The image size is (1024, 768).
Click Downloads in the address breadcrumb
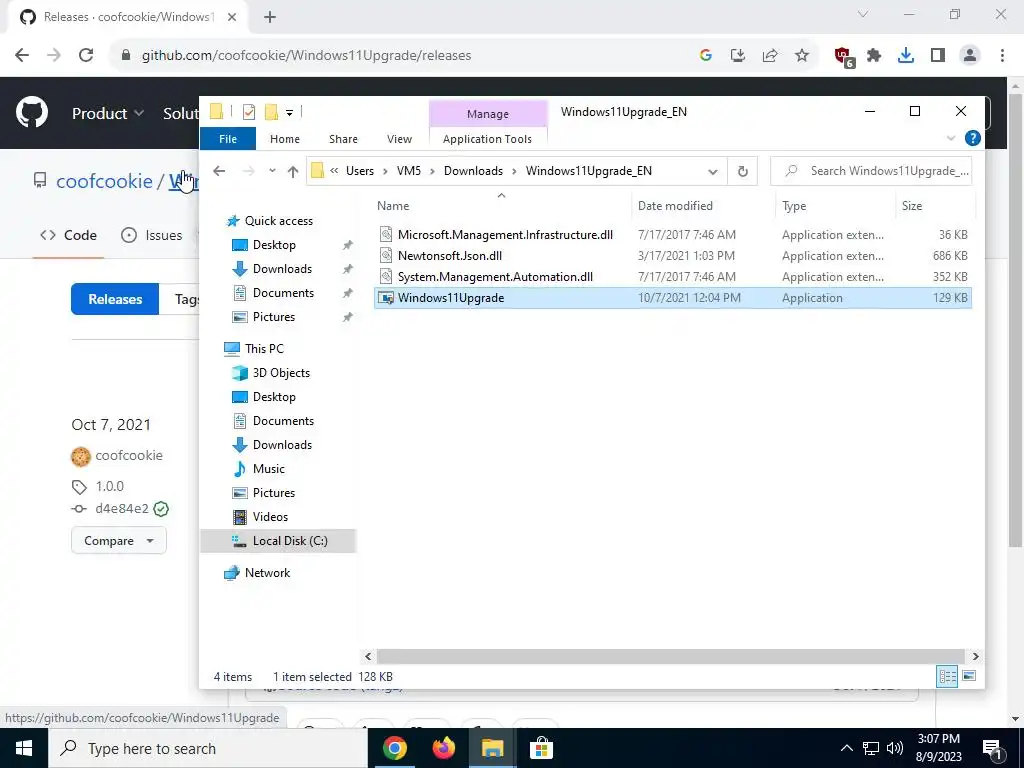click(473, 170)
